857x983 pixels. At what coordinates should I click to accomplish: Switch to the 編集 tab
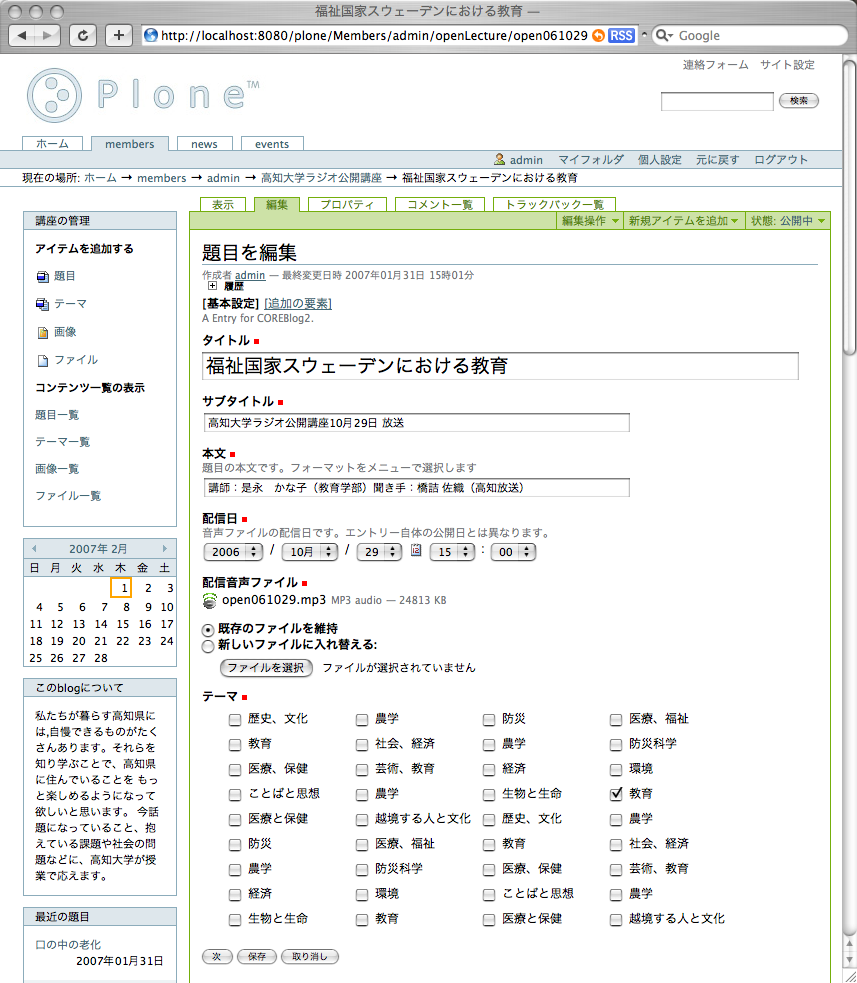coord(276,204)
